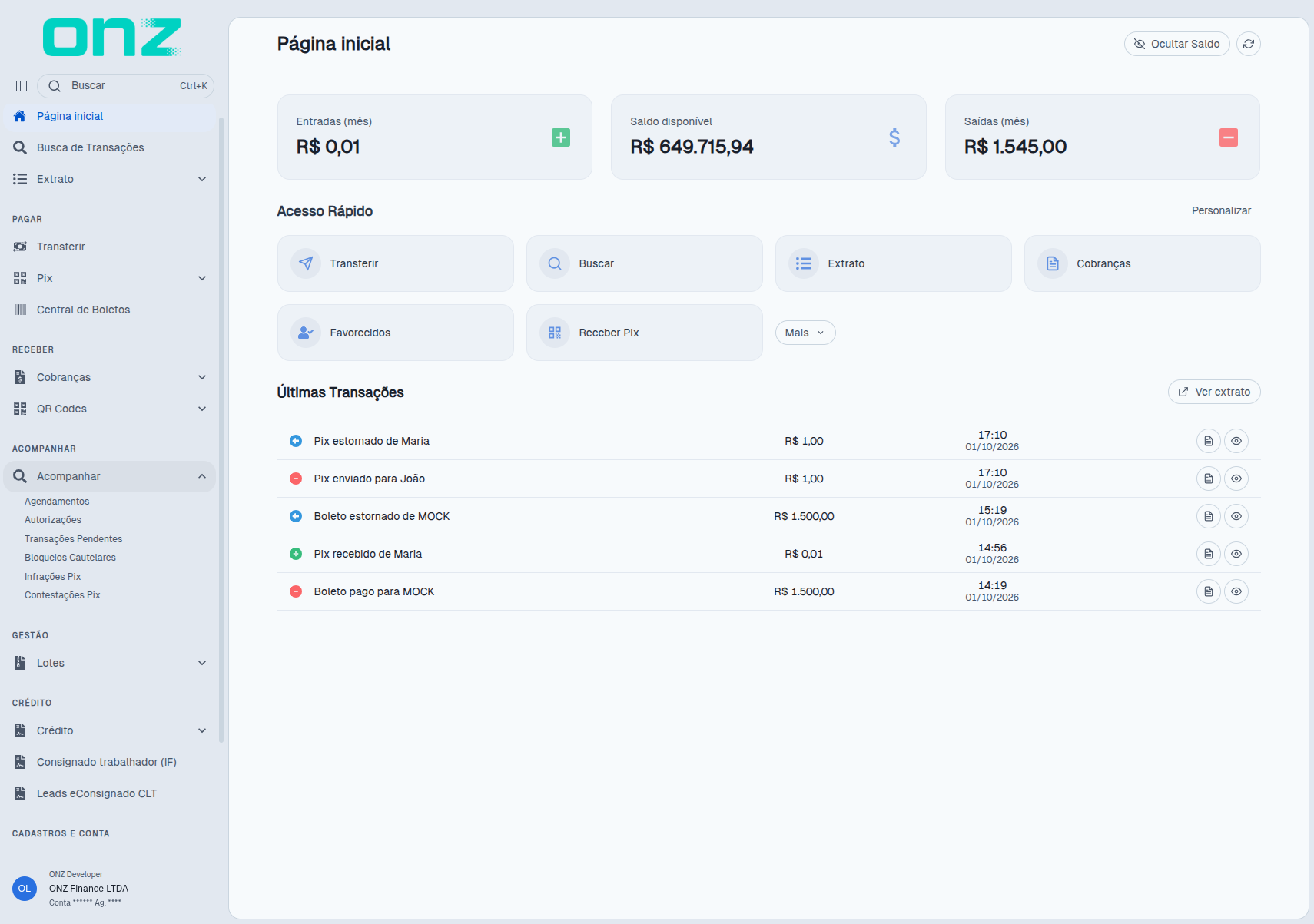This screenshot has height=924, width=1314.
Task: Open Mais dropdown in Acesso Rápido
Action: coord(805,333)
